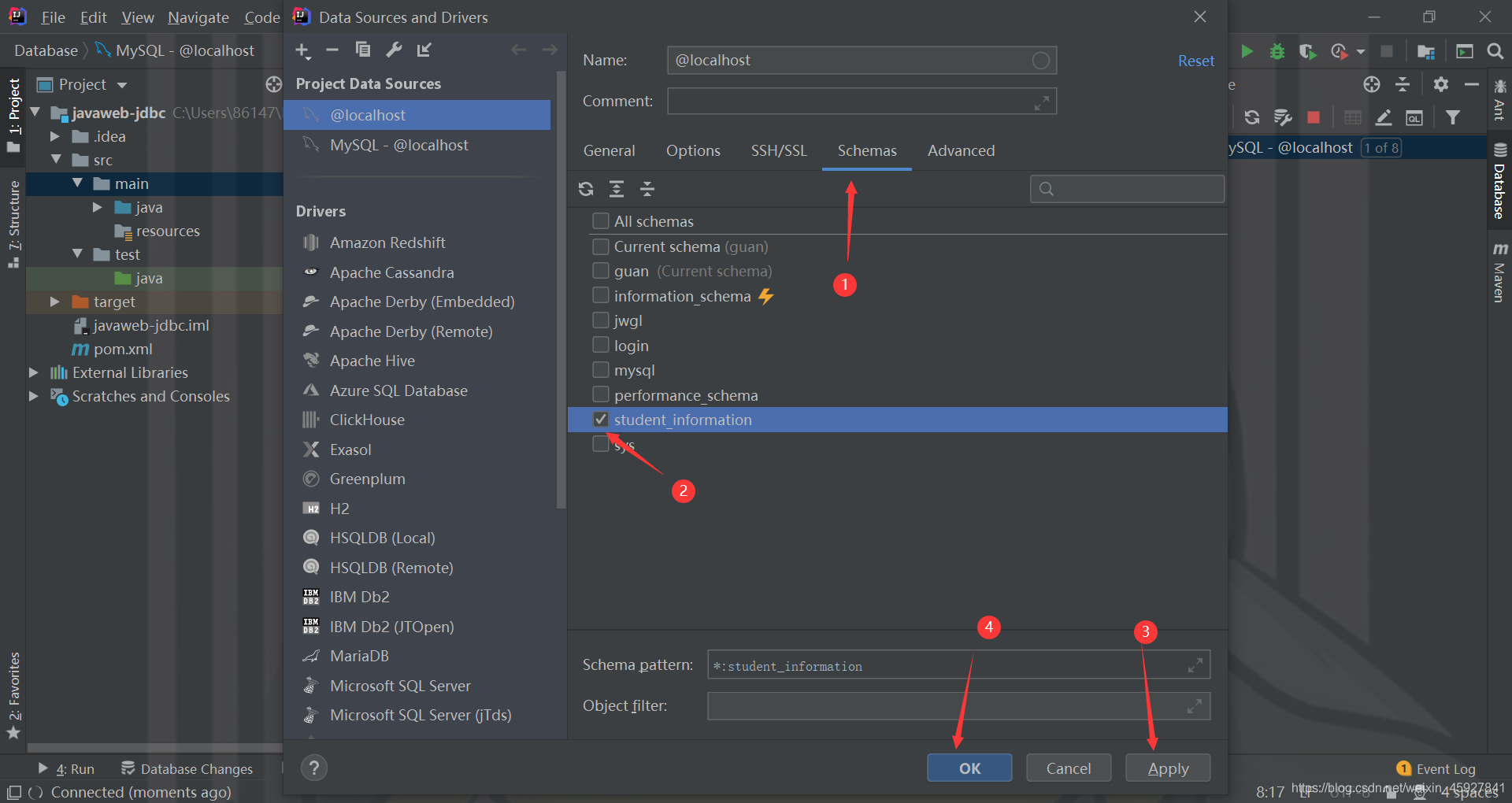Open pom.xml in project tree
The image size is (1512, 803).
122,349
